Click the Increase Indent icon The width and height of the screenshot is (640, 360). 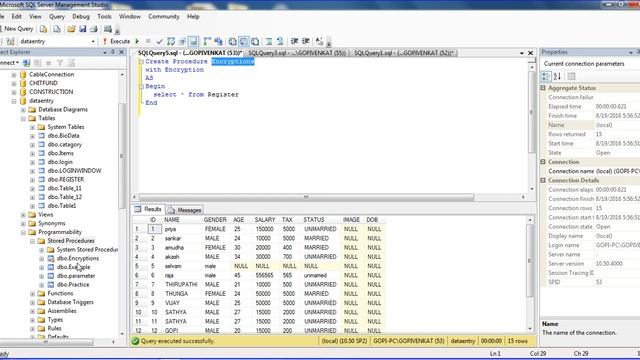coord(305,41)
